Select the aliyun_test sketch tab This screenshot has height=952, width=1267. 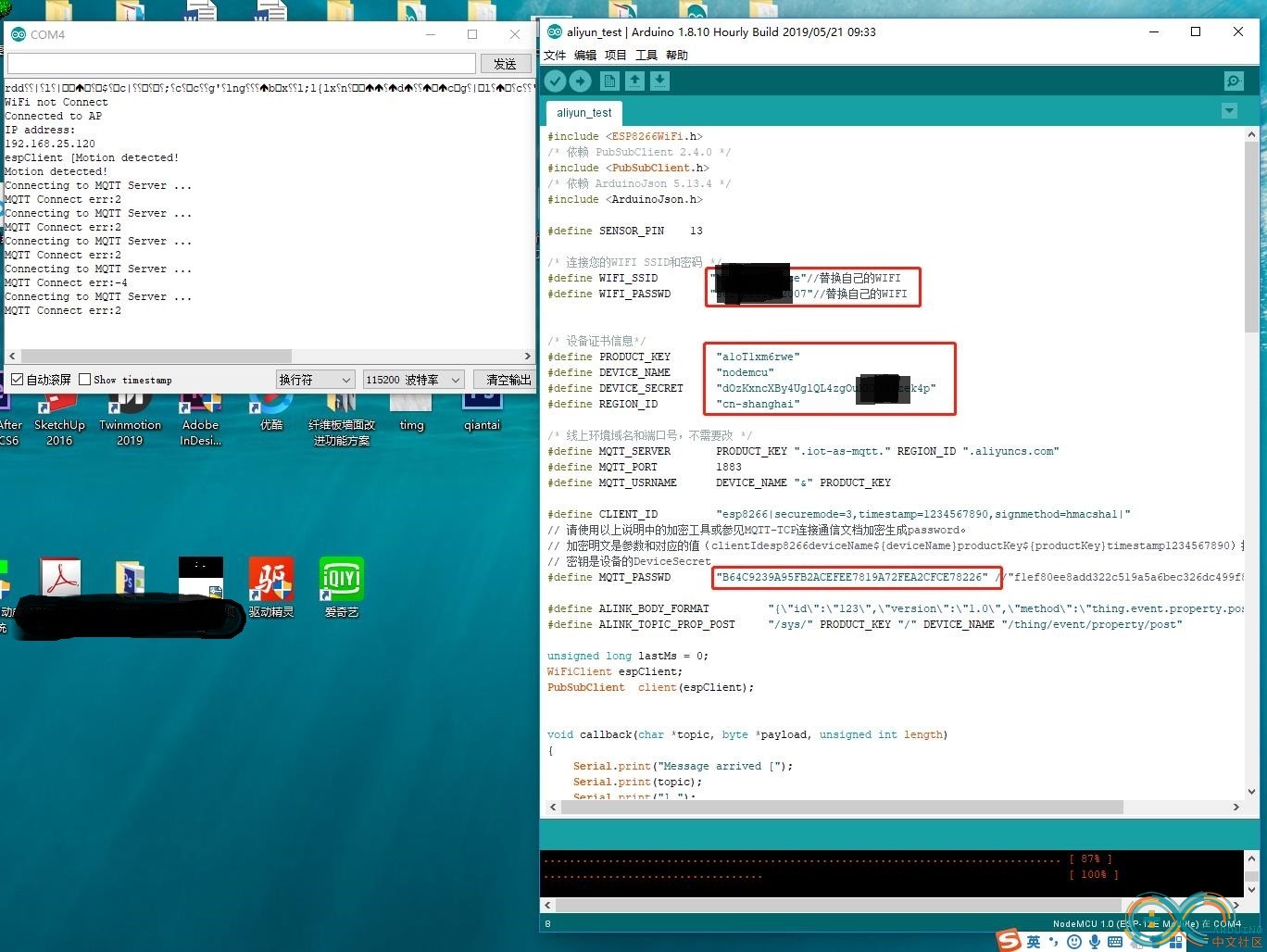pyautogui.click(x=583, y=113)
